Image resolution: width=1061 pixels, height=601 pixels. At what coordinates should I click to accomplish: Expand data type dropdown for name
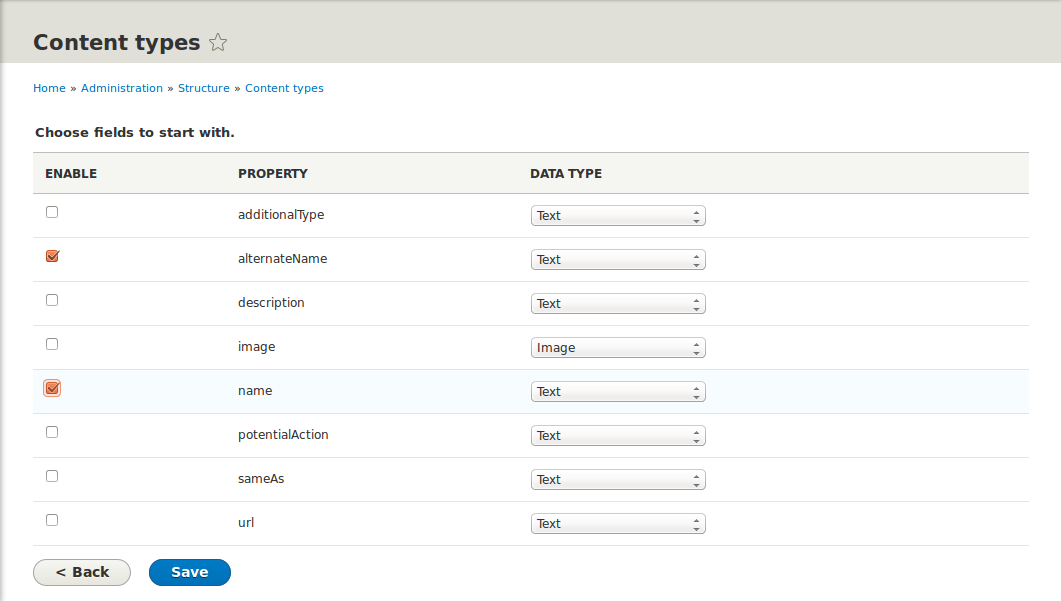[617, 392]
